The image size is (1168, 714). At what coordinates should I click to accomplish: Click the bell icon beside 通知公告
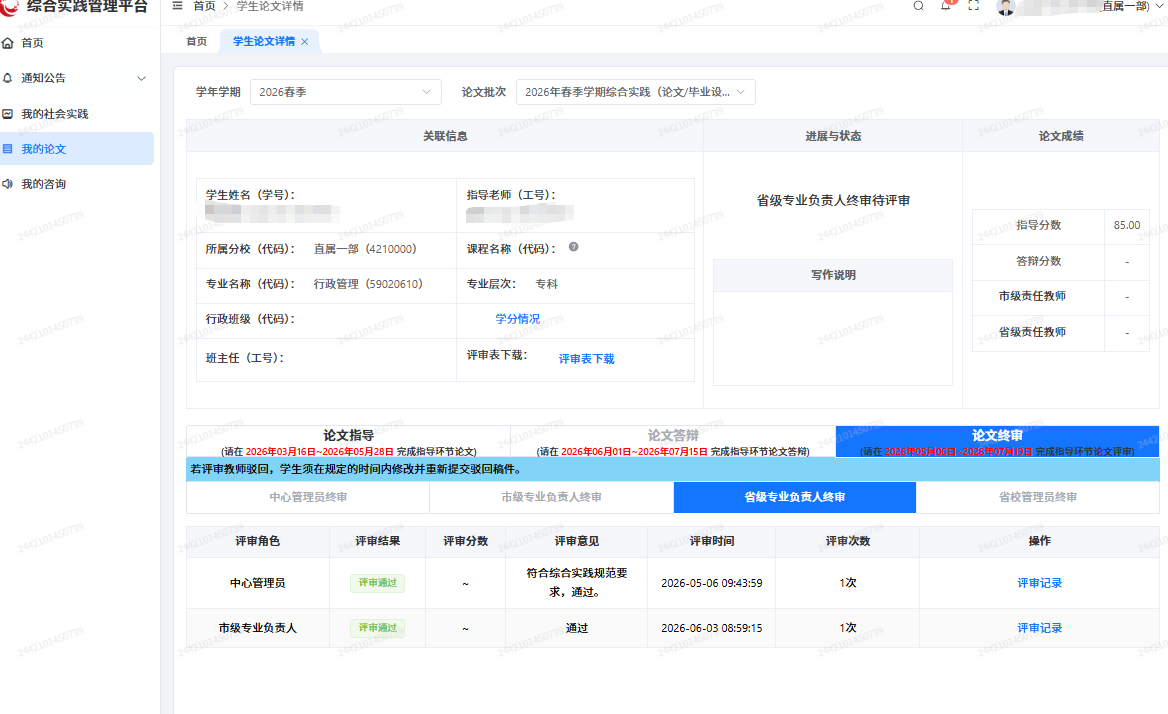8,78
